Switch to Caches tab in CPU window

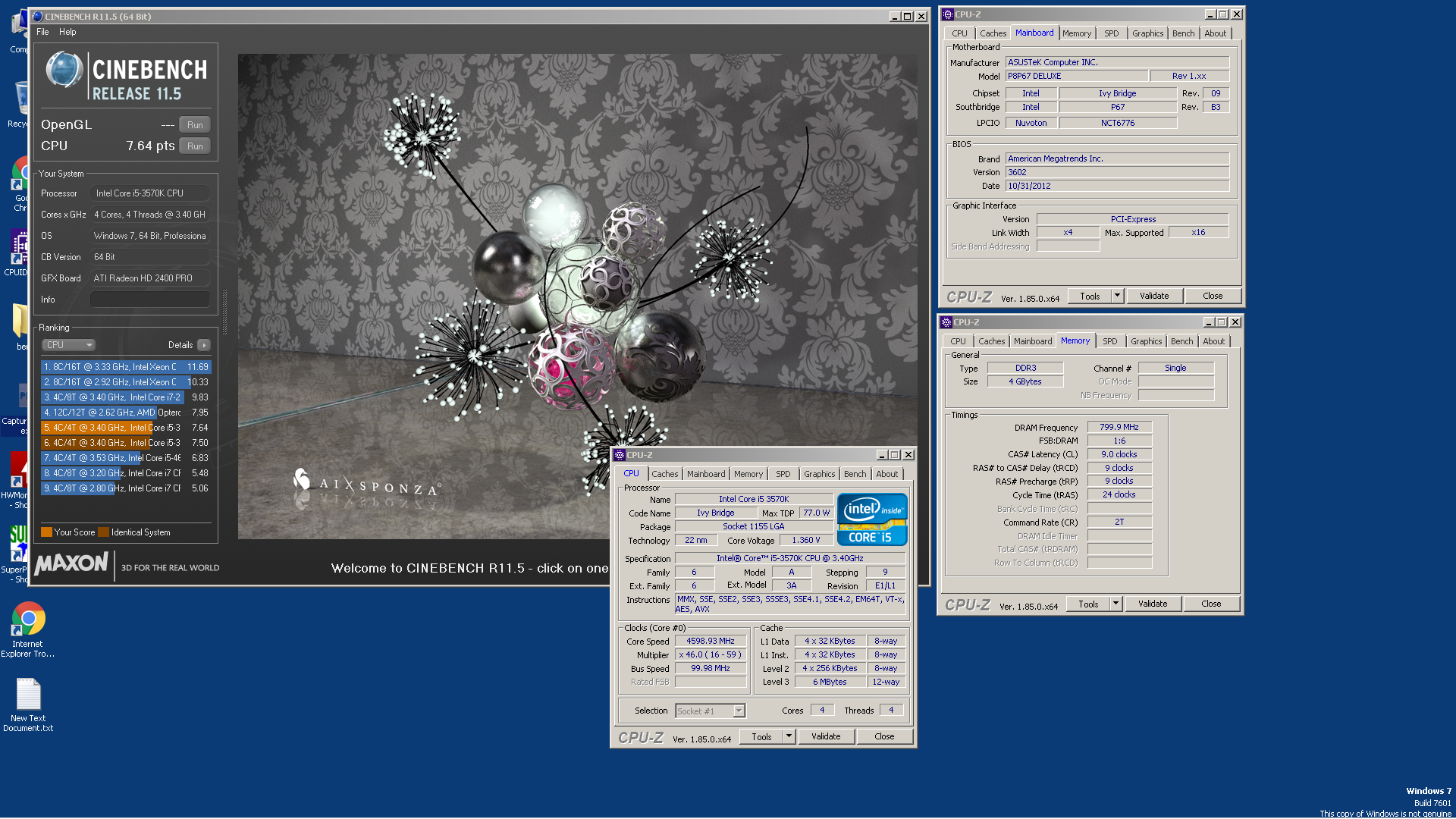pos(664,474)
